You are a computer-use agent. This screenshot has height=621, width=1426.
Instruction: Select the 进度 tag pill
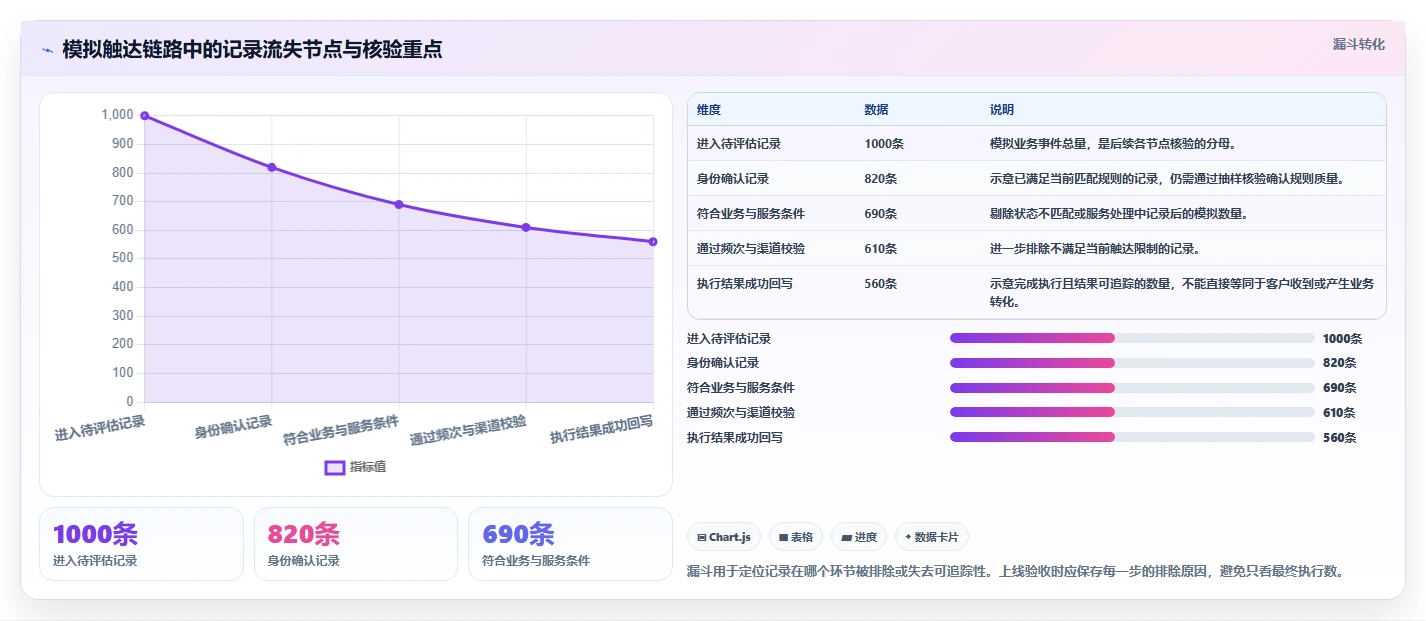(859, 537)
